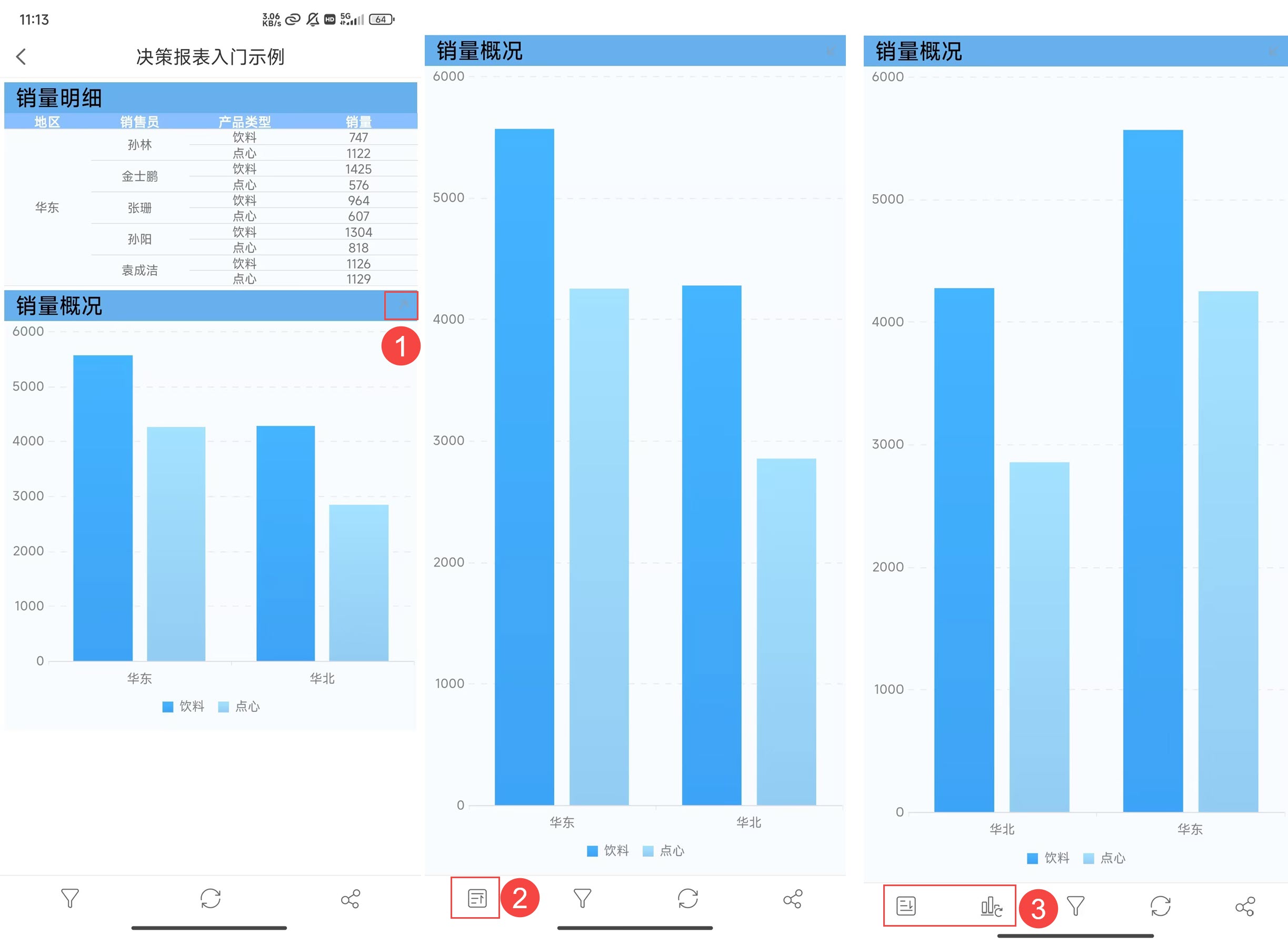Open the filter funnel in left screen toolbar

tap(69, 898)
